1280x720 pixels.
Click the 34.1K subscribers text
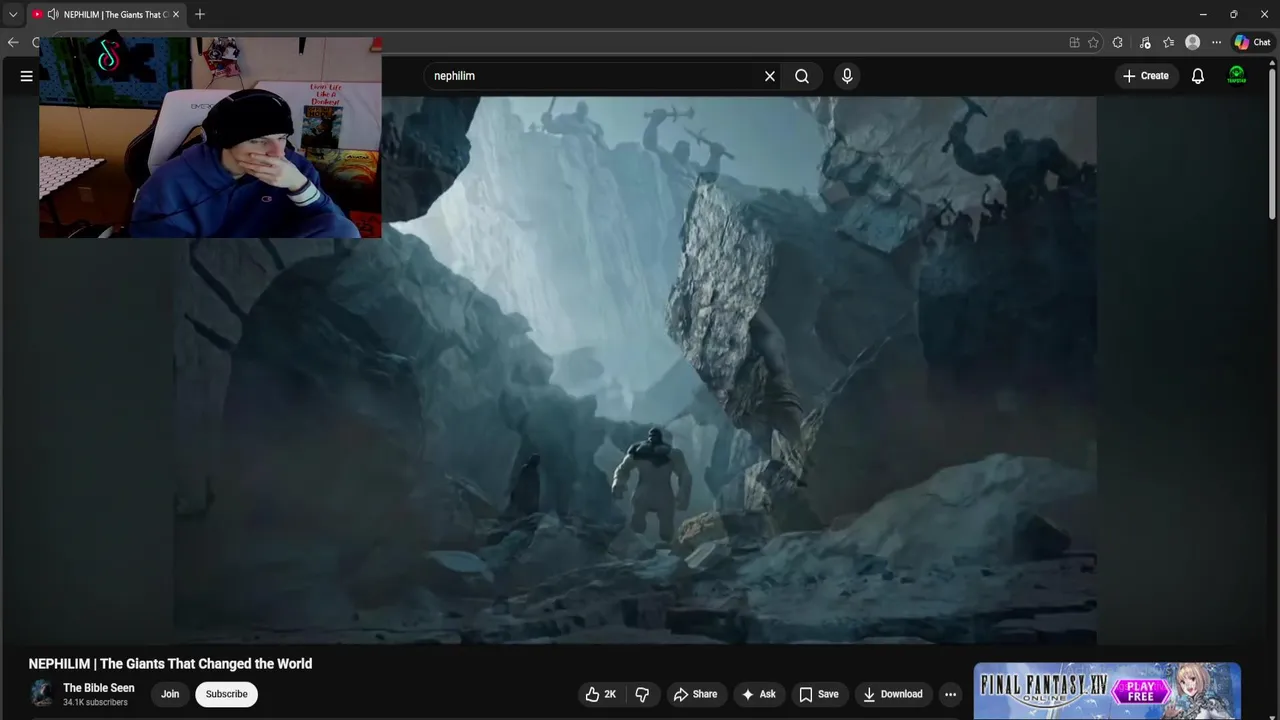coord(95,703)
